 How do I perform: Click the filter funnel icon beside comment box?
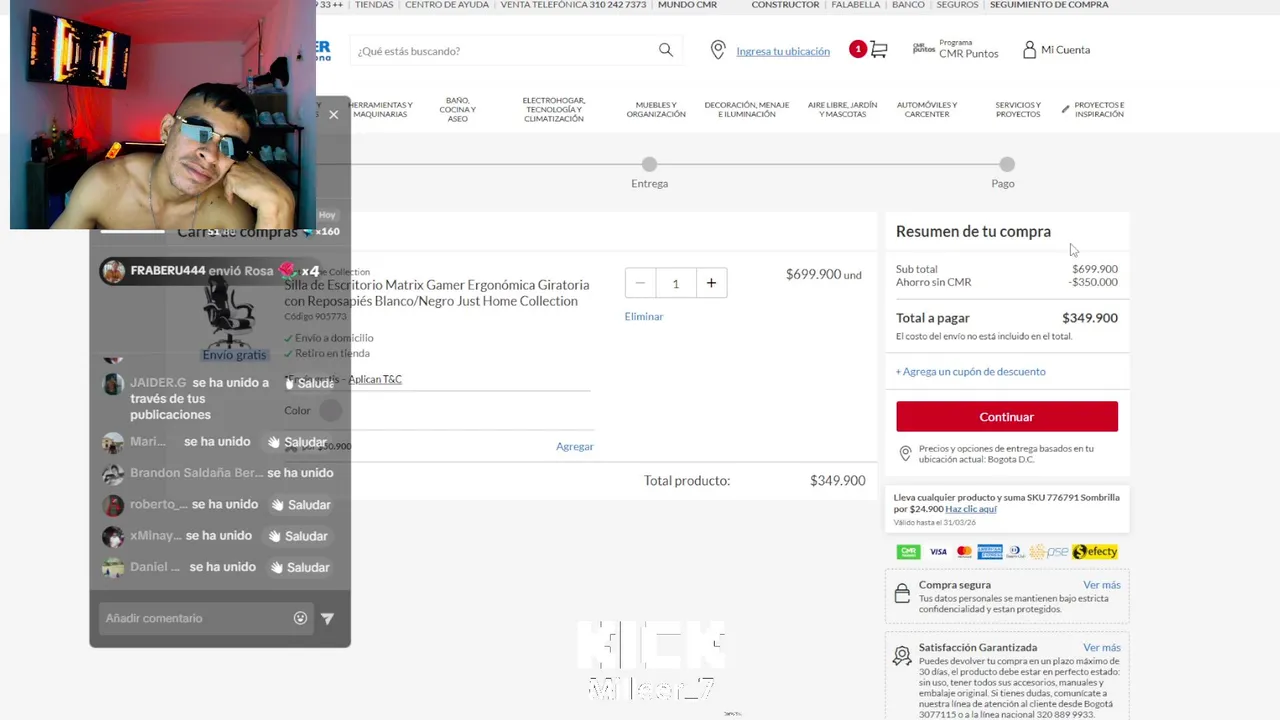pos(327,619)
